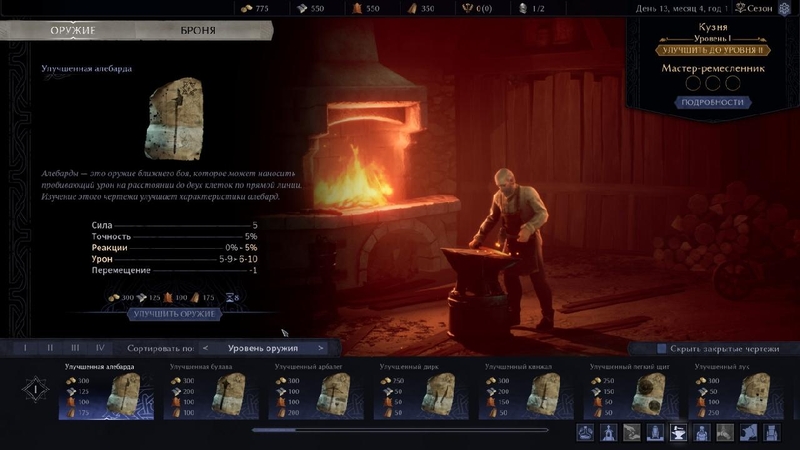Screen dimensions: 800x450
Task: Click the hourglass time cost icon showing 8
Action: [229, 297]
